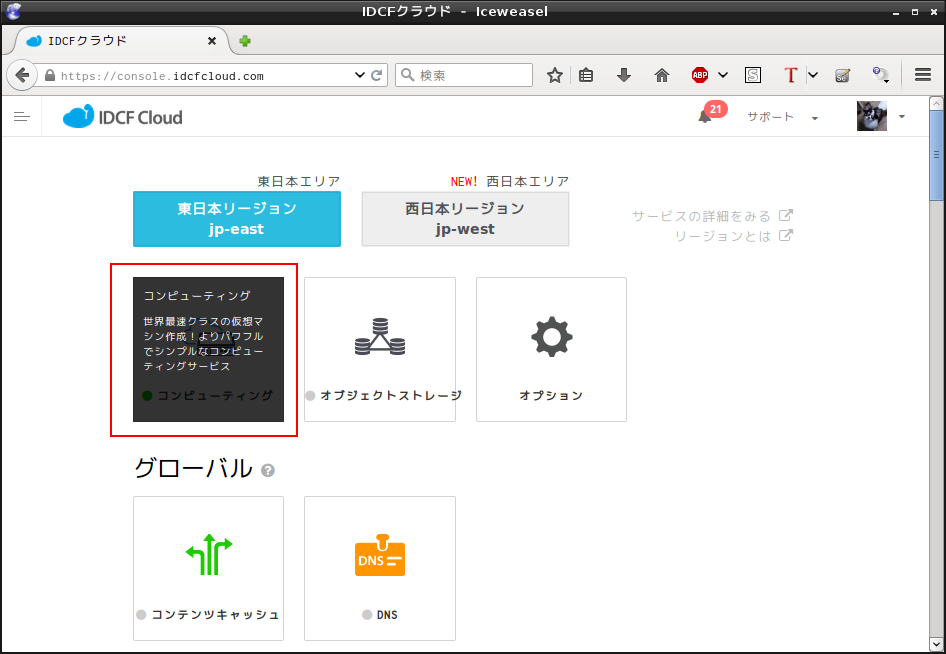
Task: Open the コンテンツキャッシュ green arrows tile
Action: pos(208,568)
